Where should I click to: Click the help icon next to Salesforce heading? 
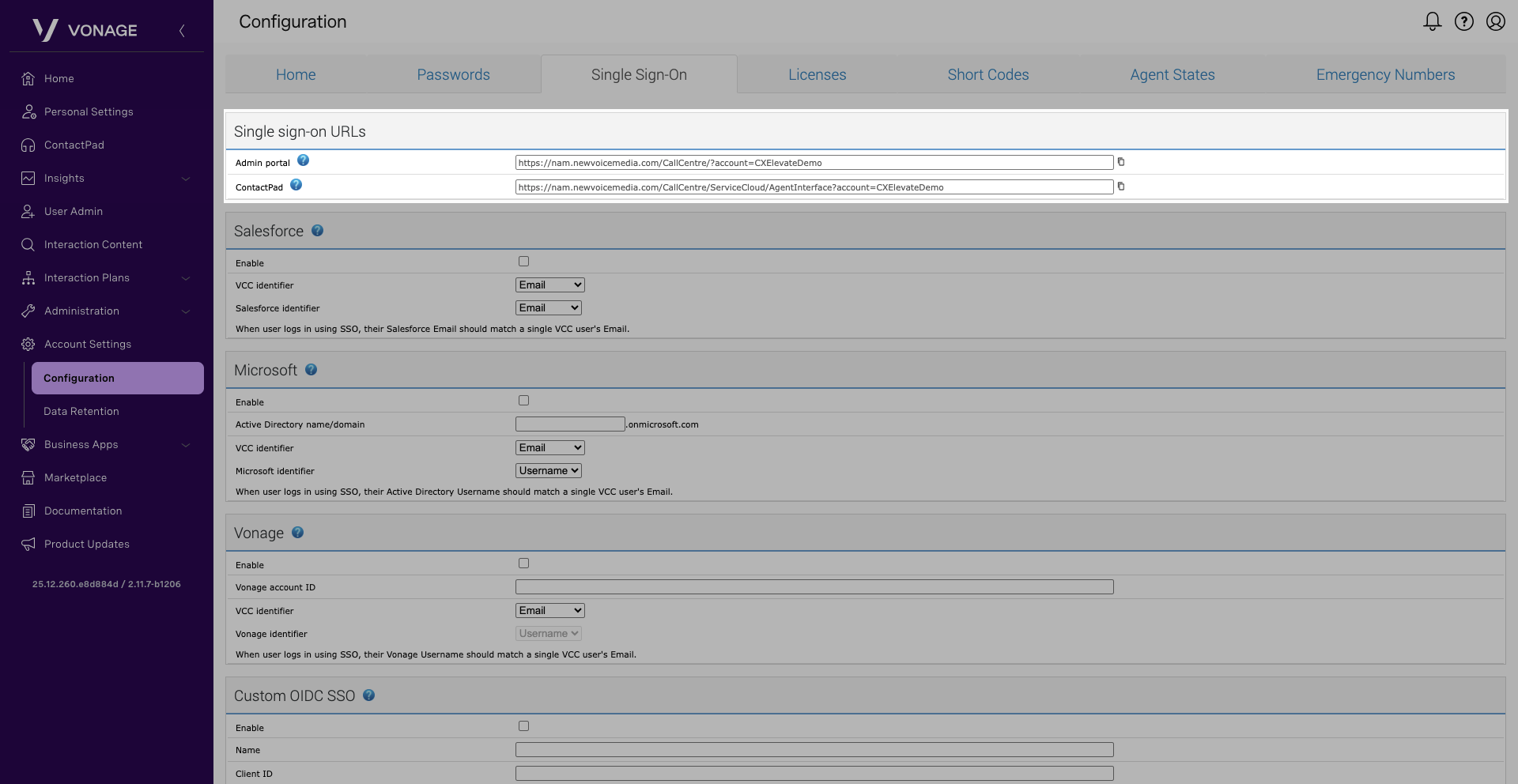[317, 231]
